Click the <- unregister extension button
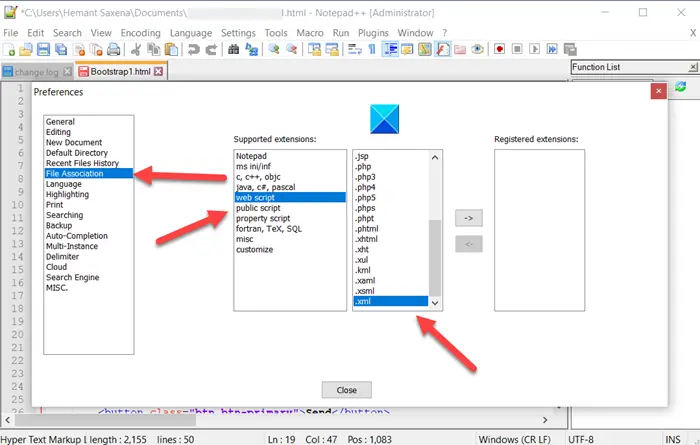 469,244
